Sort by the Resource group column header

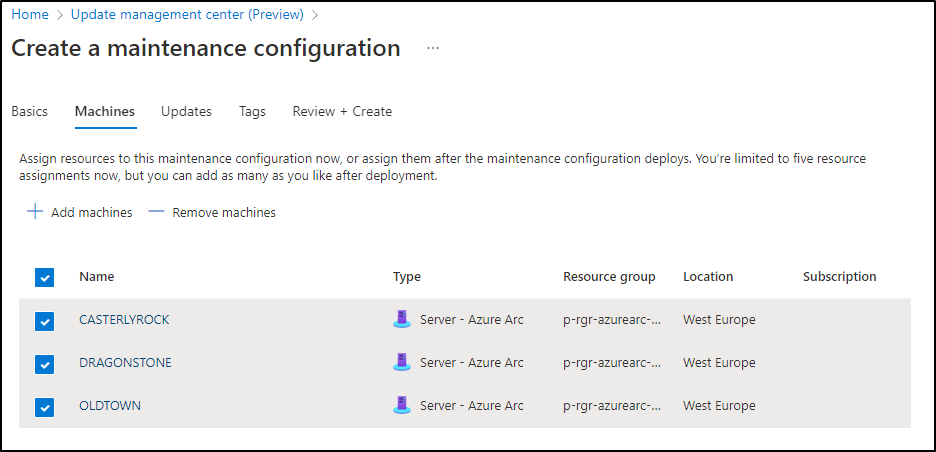click(609, 276)
